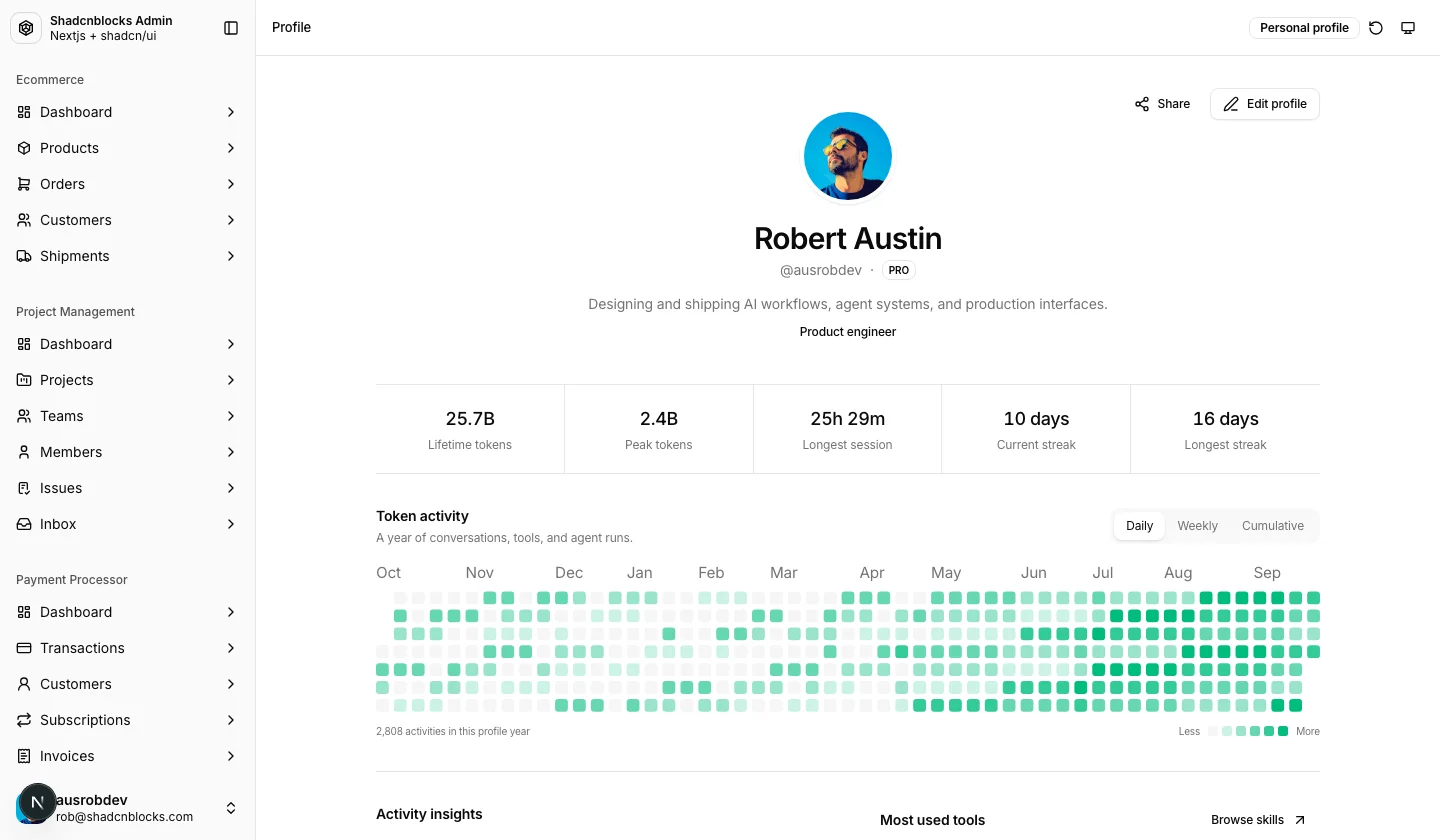Click Robert Austin's profile avatar

coord(848,156)
